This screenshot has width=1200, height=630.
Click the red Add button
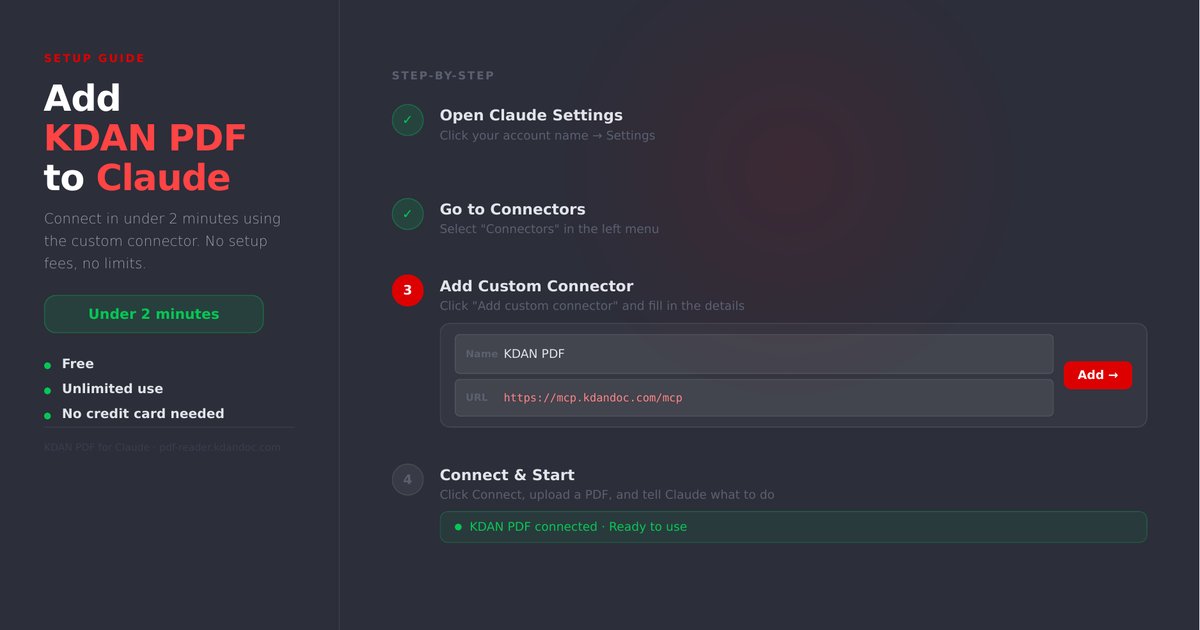pos(1098,375)
